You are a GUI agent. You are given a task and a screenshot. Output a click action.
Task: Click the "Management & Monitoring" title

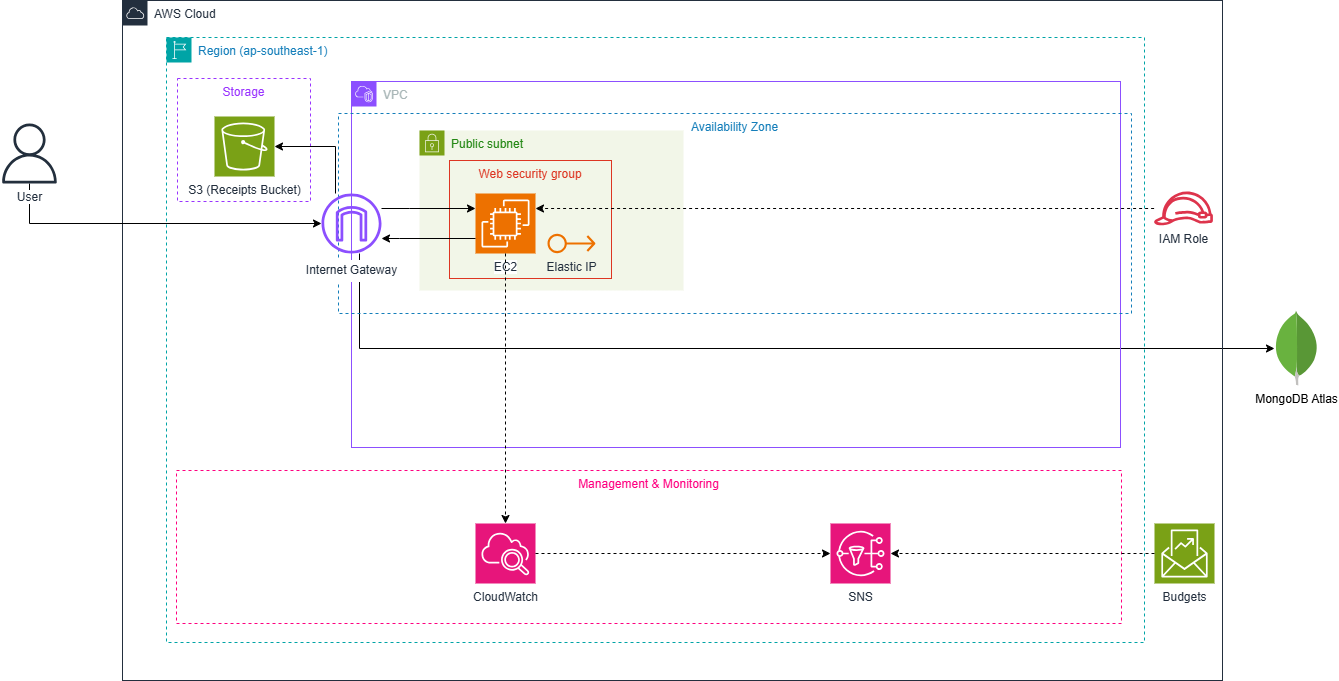[x=648, y=484]
